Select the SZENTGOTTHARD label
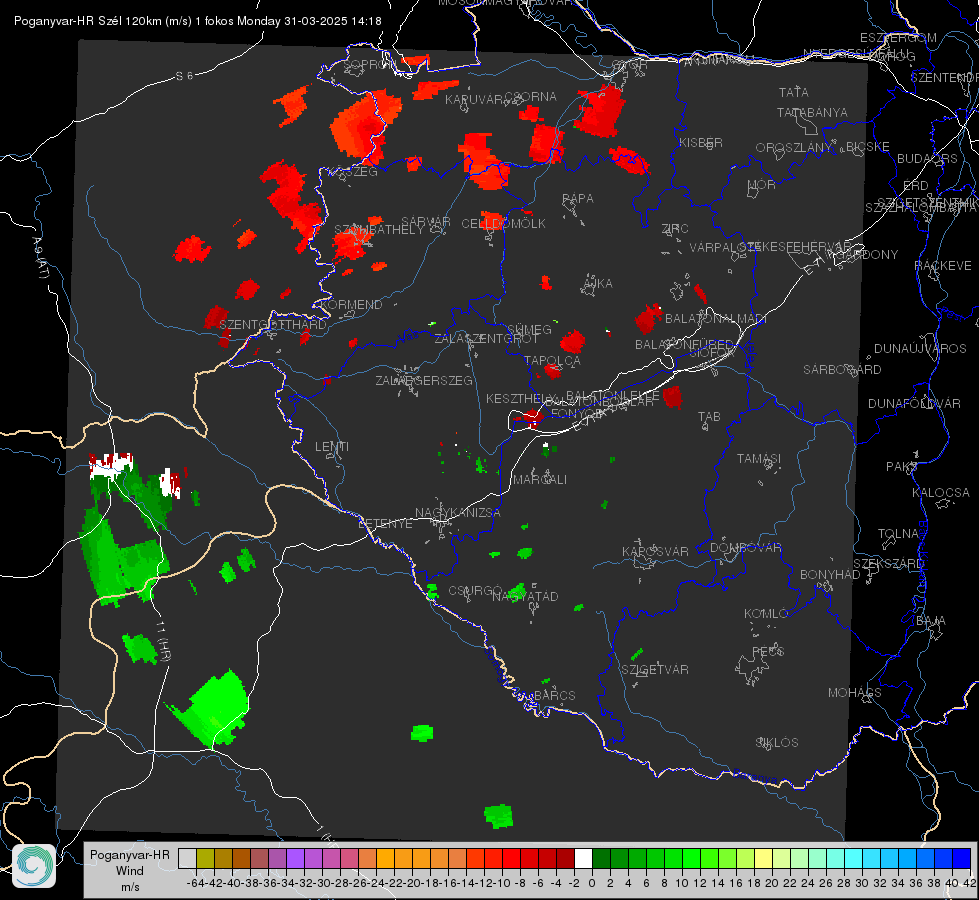Viewport: 979px width, 900px height. (x=273, y=325)
